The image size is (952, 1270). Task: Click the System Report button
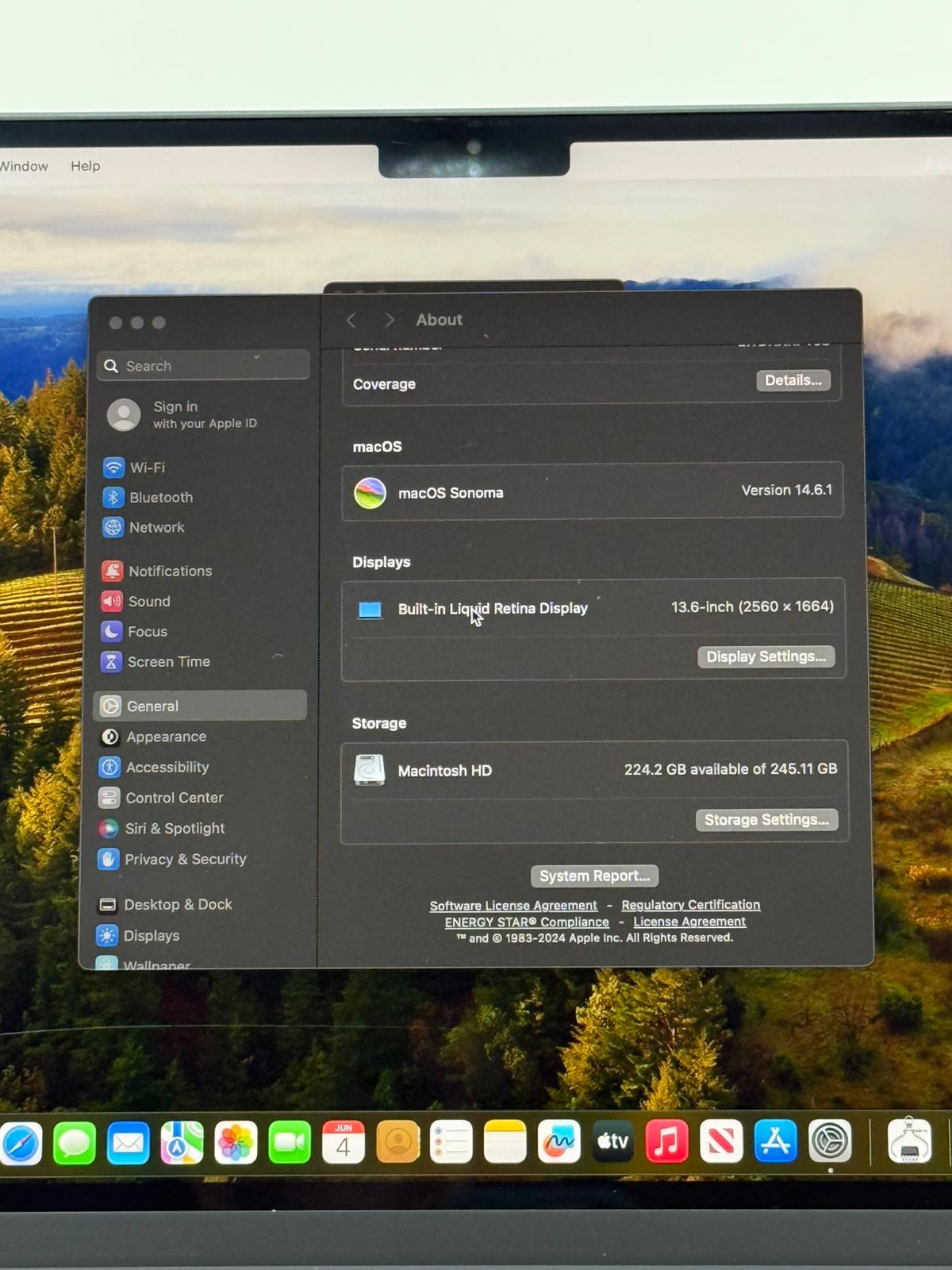pyautogui.click(x=594, y=876)
